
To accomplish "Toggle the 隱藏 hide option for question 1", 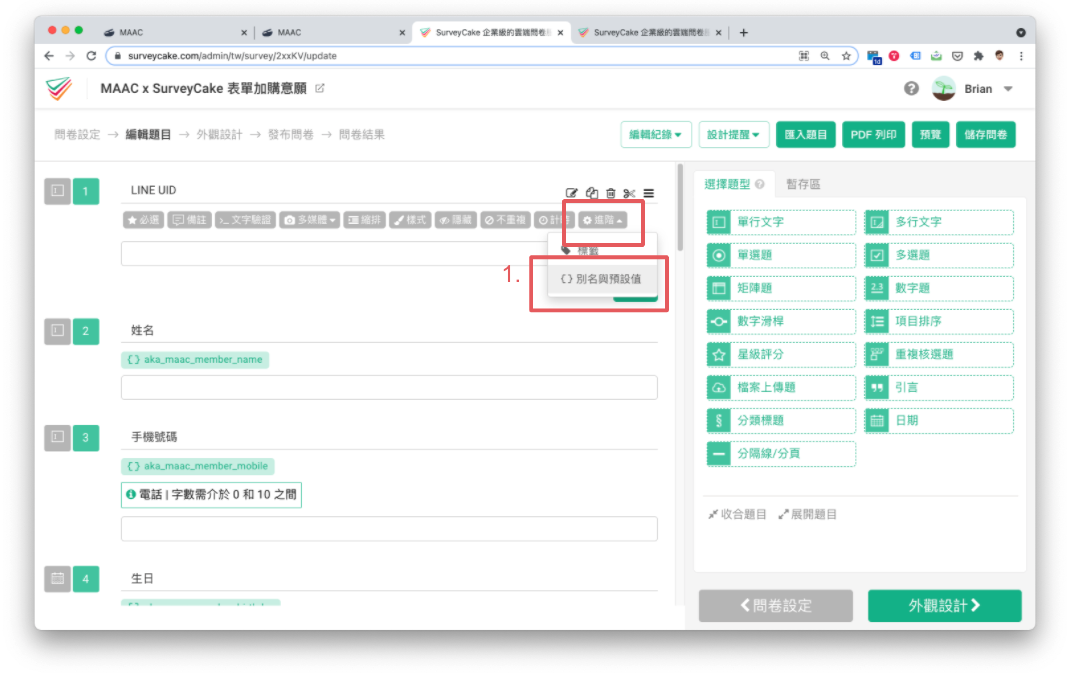I will (456, 221).
